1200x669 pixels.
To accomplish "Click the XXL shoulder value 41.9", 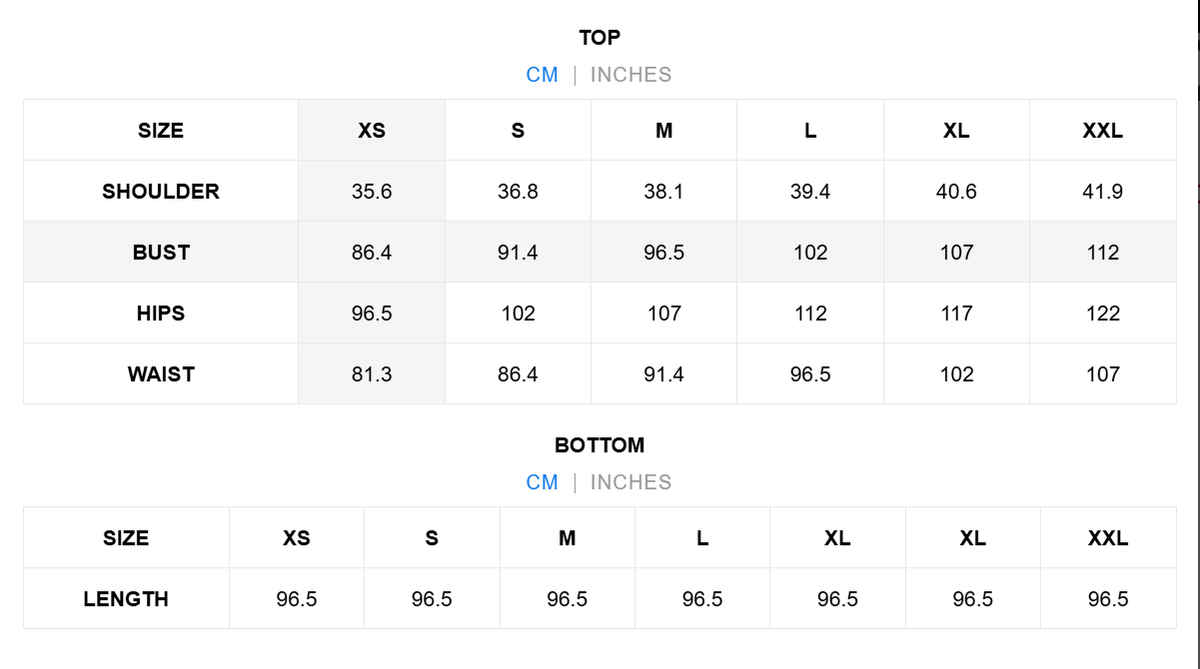I will [x=1102, y=191].
